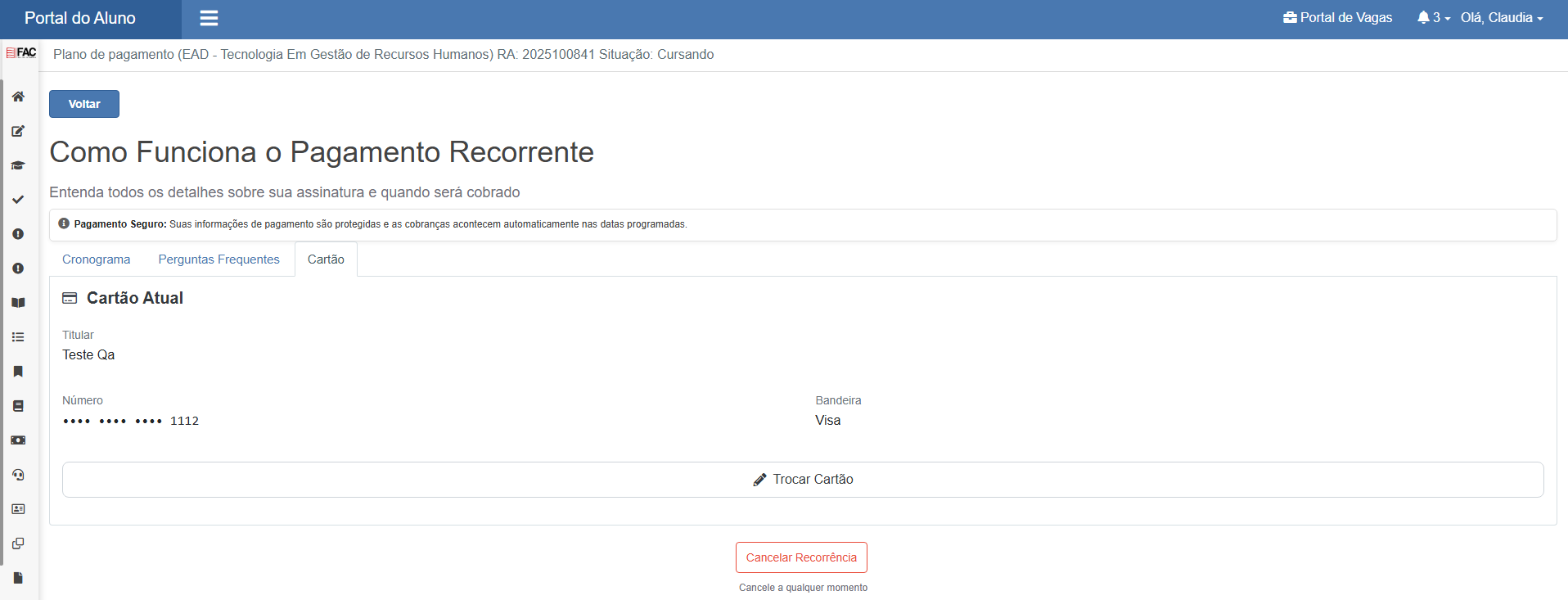This screenshot has height=600, width=1568.
Task: Click the checkmark icon in sidebar
Action: pyautogui.click(x=18, y=200)
